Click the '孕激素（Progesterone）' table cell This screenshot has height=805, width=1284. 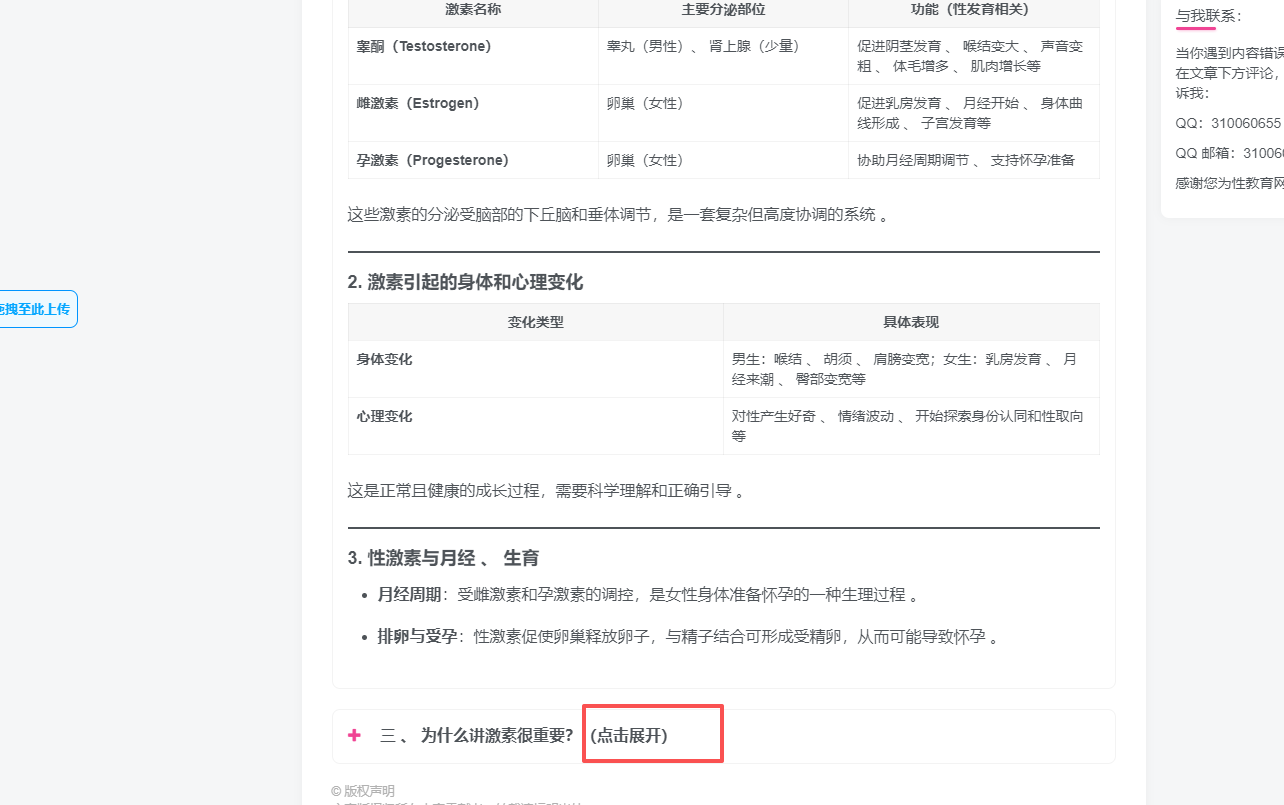433,160
